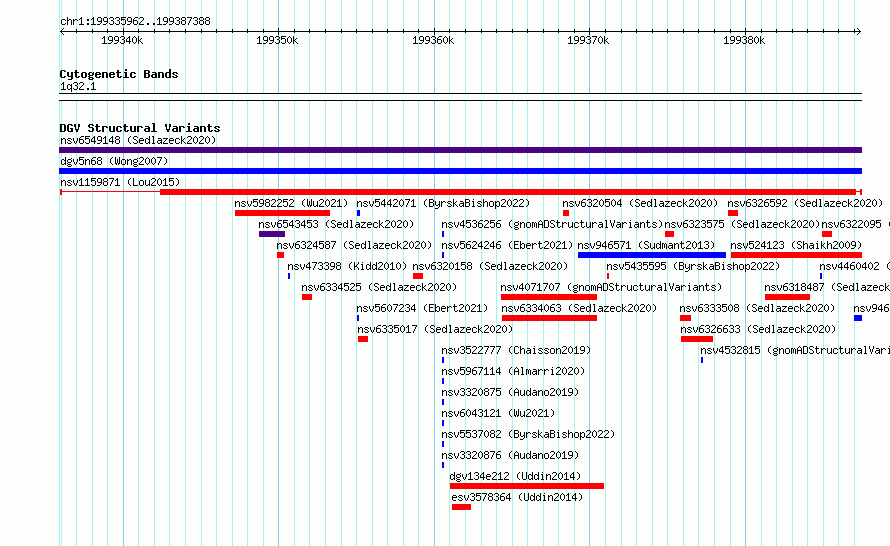Image resolution: width=890 pixels, height=546 pixels.
Task: Click the nsv1159871 (Lou2015) red bar
Action: click(507, 192)
